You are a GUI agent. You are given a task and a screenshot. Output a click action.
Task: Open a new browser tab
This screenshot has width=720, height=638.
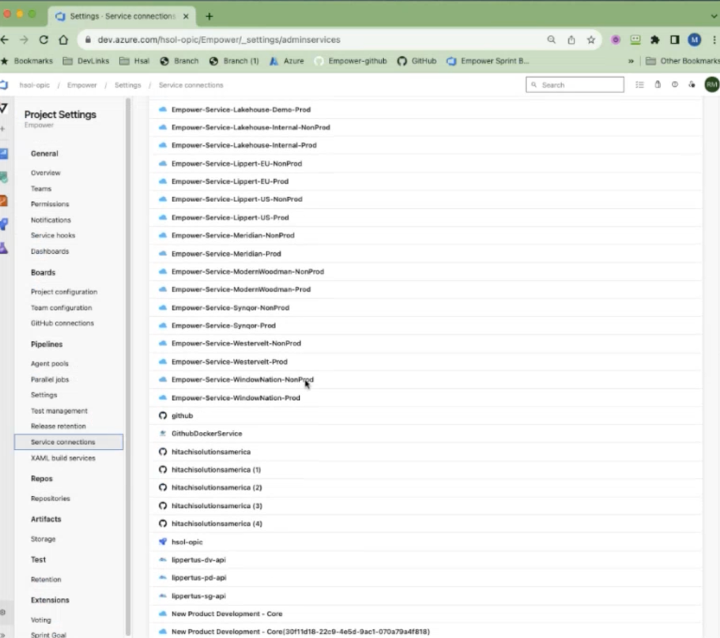pos(209,16)
